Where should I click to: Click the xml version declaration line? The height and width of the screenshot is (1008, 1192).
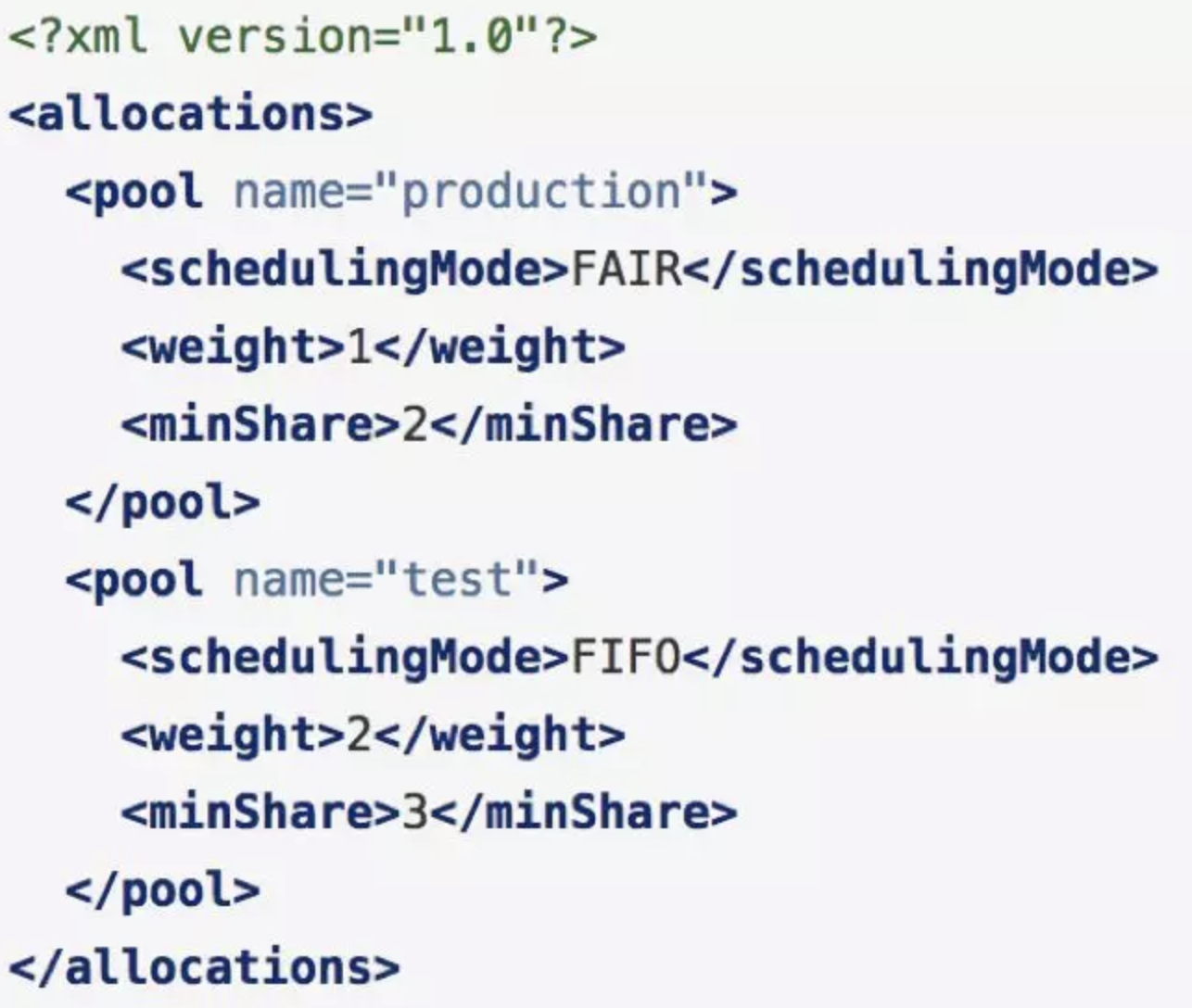click(x=303, y=37)
